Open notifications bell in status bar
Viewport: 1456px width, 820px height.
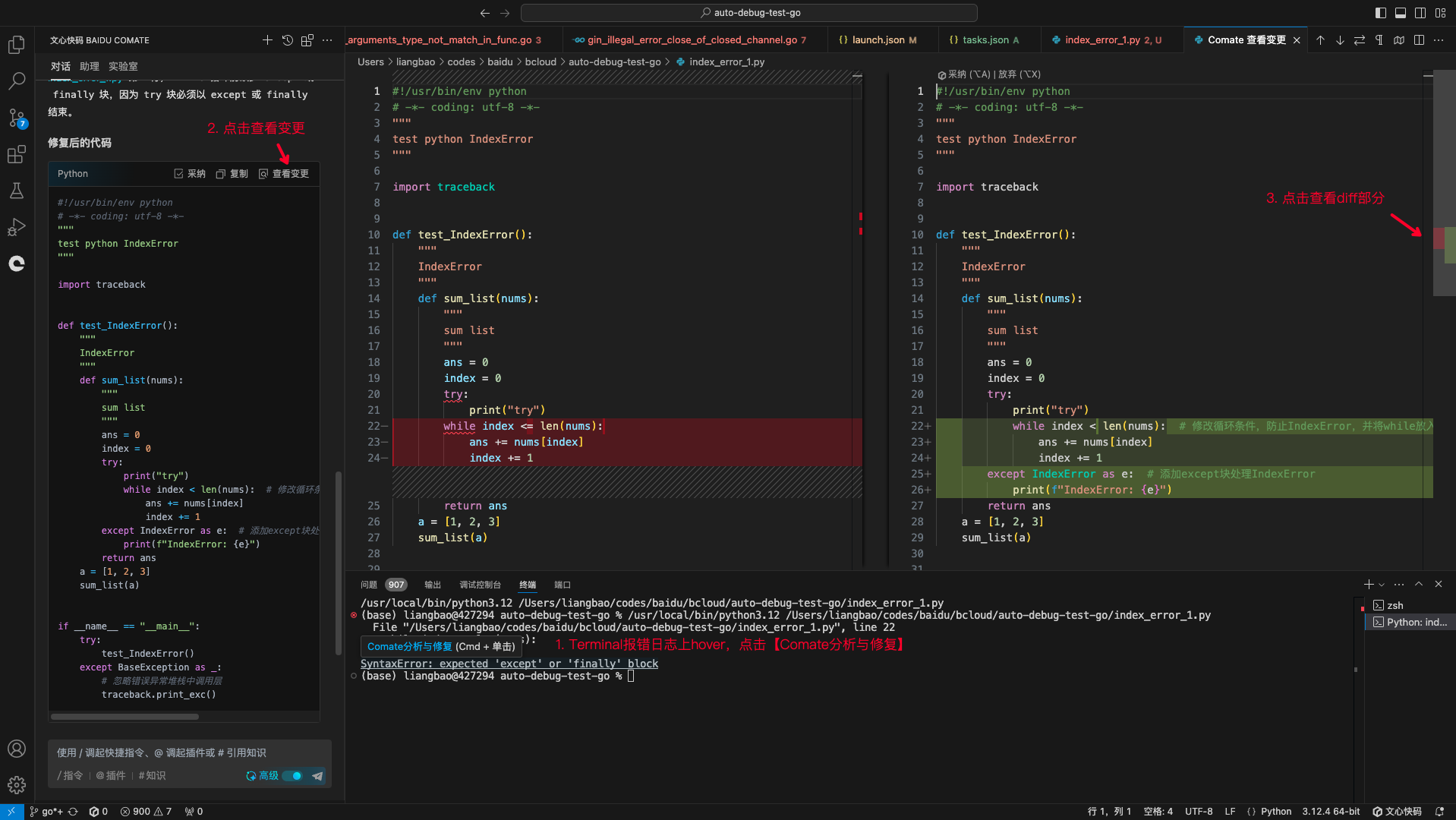[x=1439, y=812]
